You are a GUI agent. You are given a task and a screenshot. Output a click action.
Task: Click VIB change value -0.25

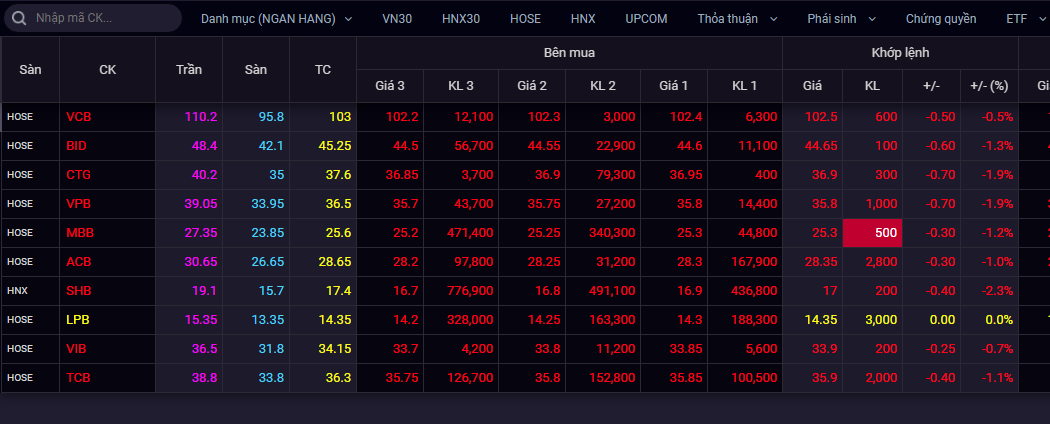click(x=941, y=349)
